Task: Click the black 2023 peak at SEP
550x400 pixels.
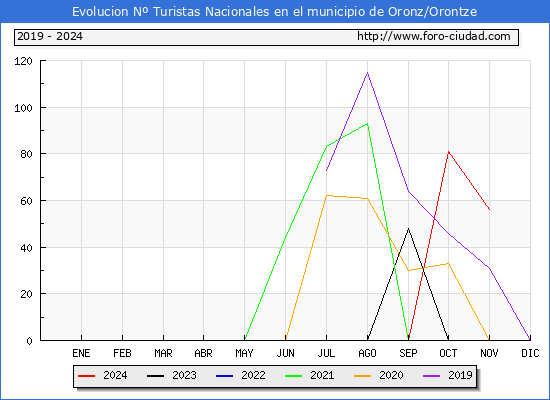Action: [408, 229]
